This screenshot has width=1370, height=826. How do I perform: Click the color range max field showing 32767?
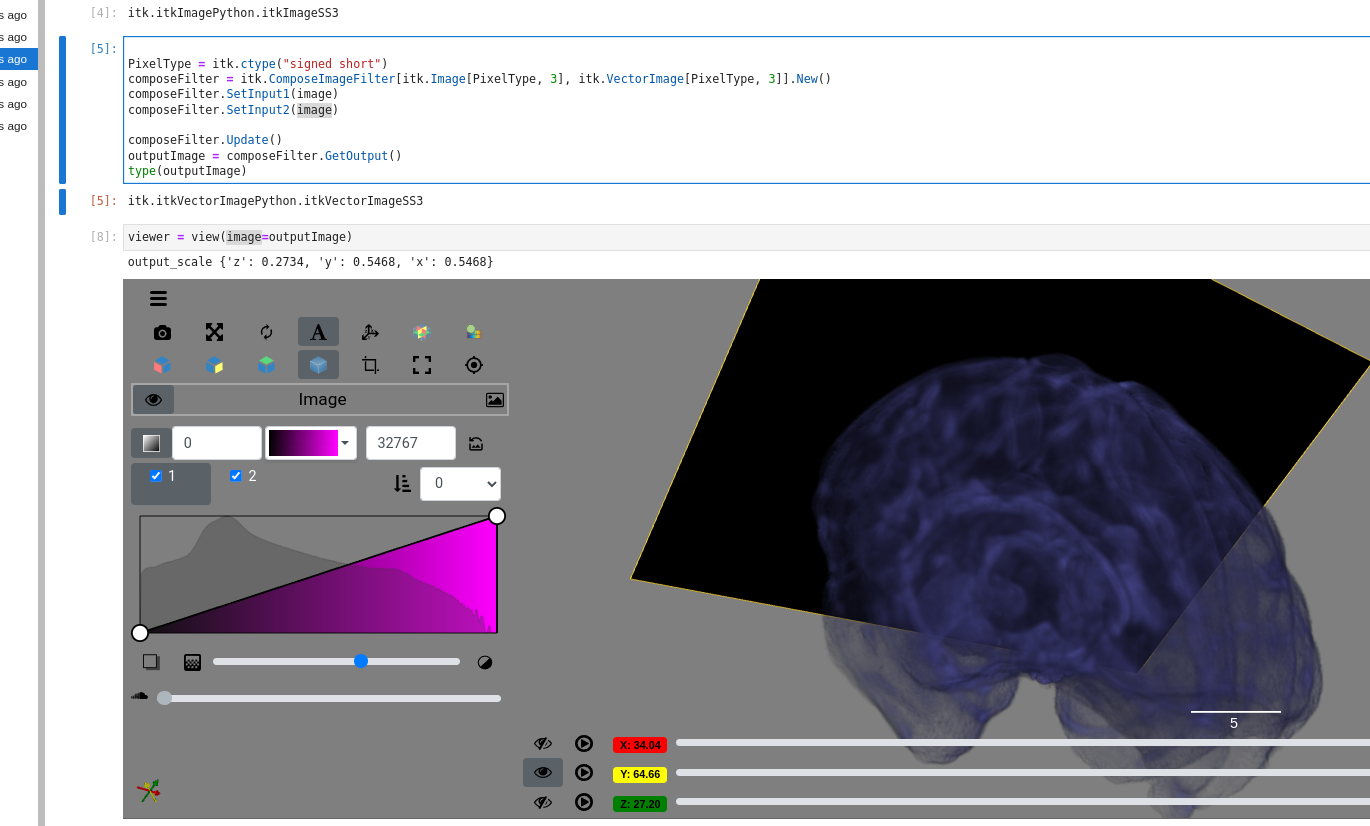point(410,443)
